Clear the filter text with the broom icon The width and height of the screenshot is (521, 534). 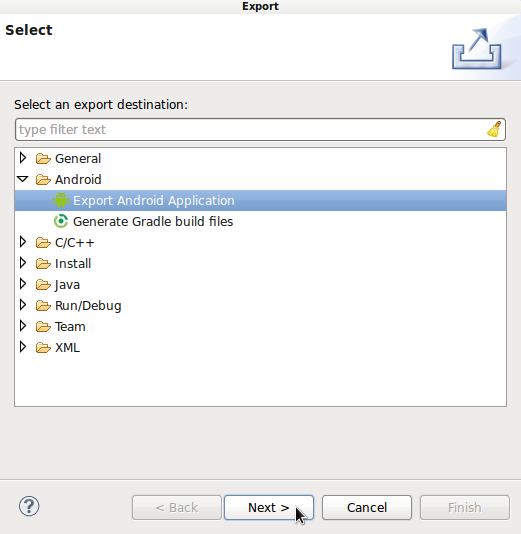[x=494, y=129]
